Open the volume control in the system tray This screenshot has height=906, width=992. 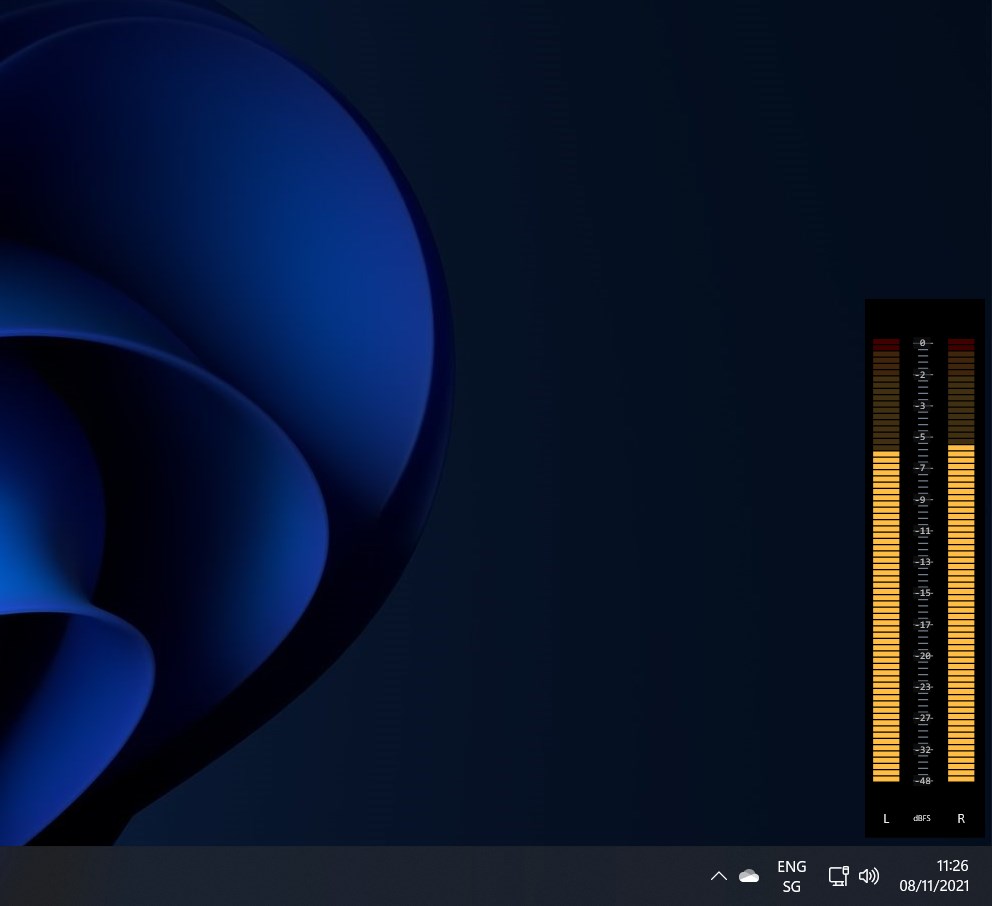point(868,876)
